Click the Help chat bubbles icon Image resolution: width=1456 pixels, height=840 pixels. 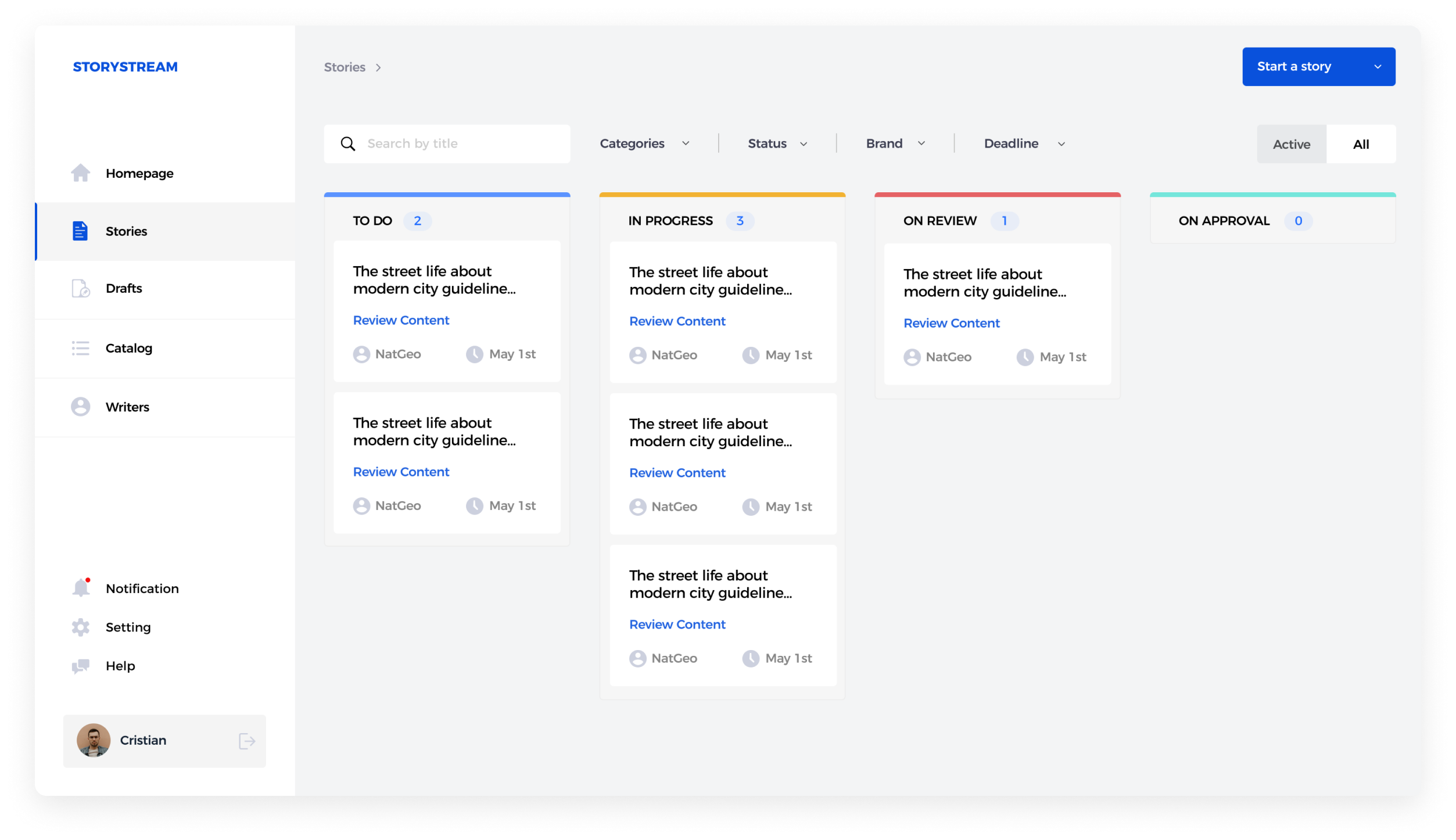point(81,666)
